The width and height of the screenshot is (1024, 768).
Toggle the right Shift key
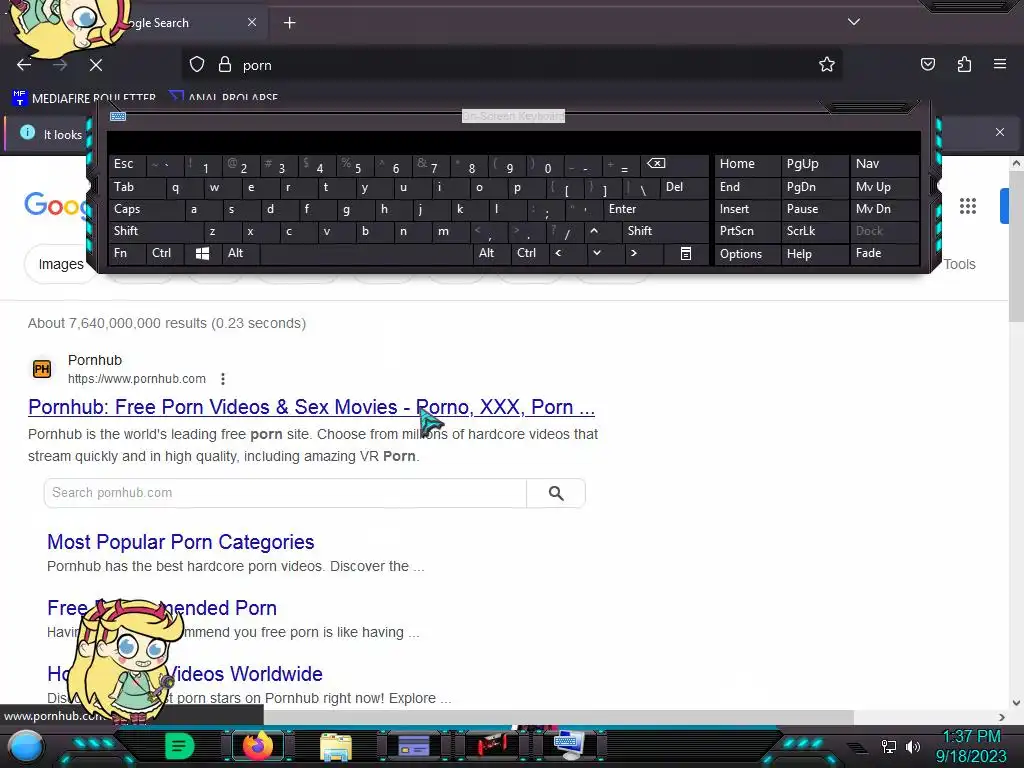[x=665, y=231]
